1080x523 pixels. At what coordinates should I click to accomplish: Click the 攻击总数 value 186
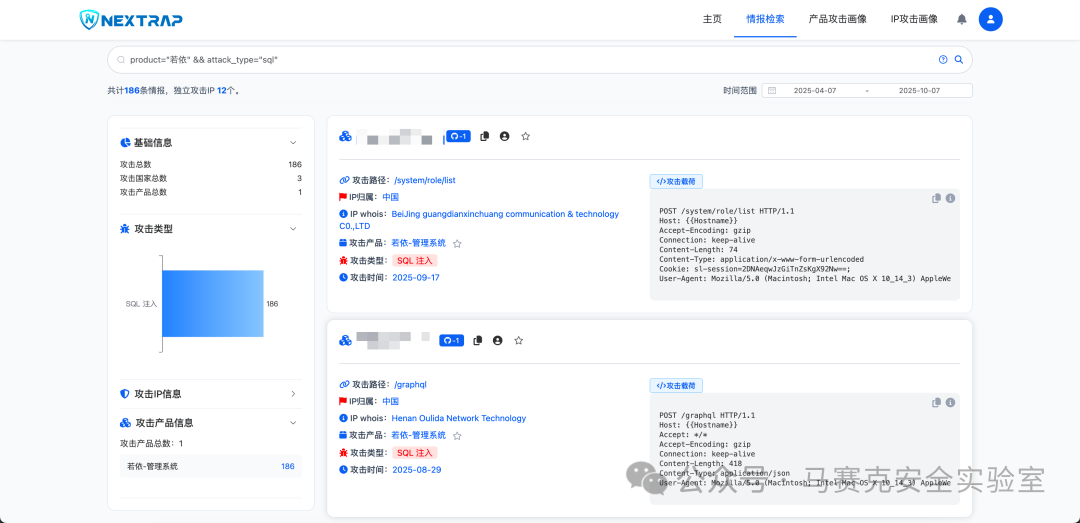(x=295, y=165)
